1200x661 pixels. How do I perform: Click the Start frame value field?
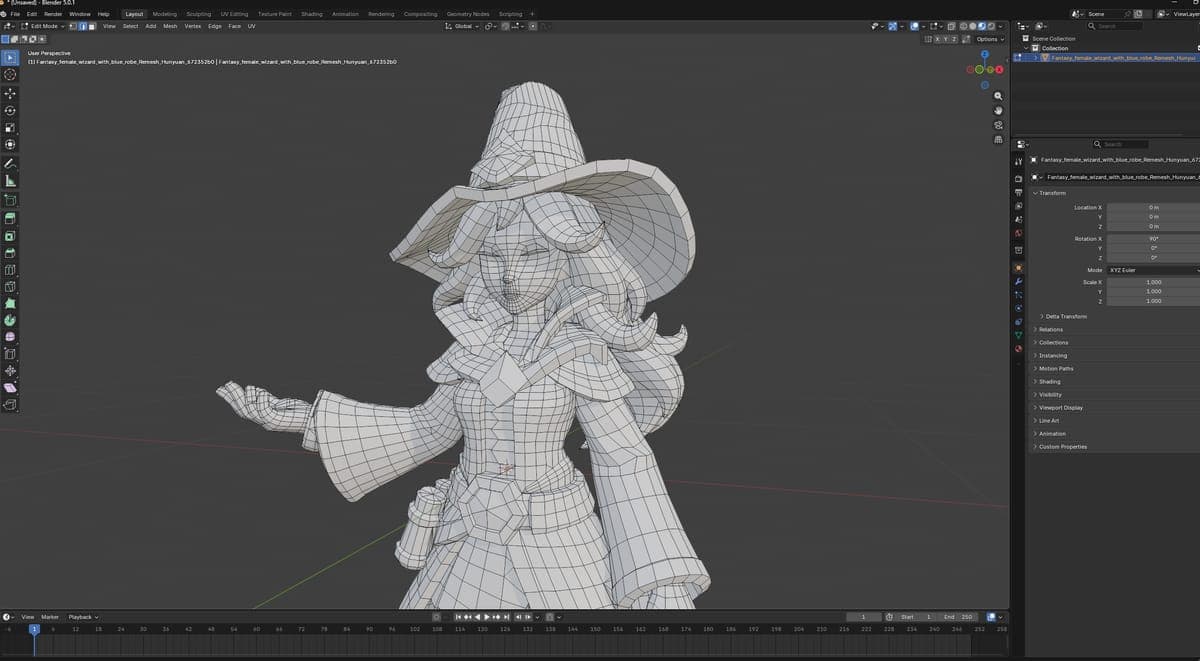coord(916,617)
